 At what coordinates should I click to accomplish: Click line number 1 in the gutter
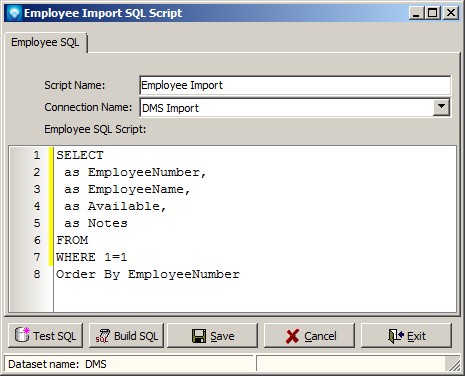point(37,155)
